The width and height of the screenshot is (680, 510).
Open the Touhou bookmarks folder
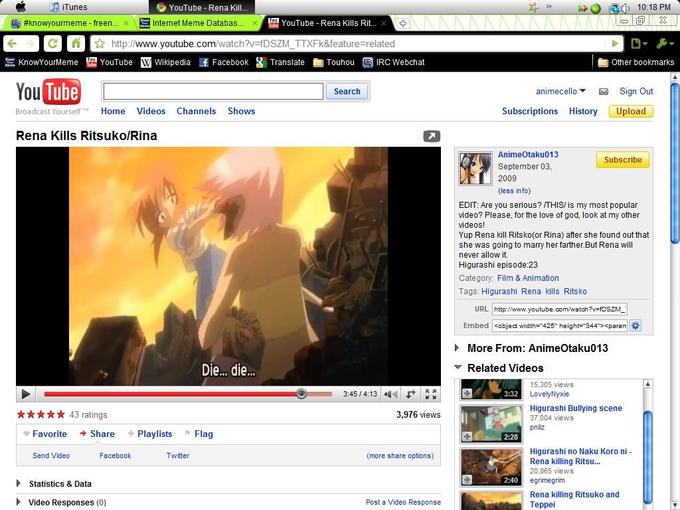(334, 62)
